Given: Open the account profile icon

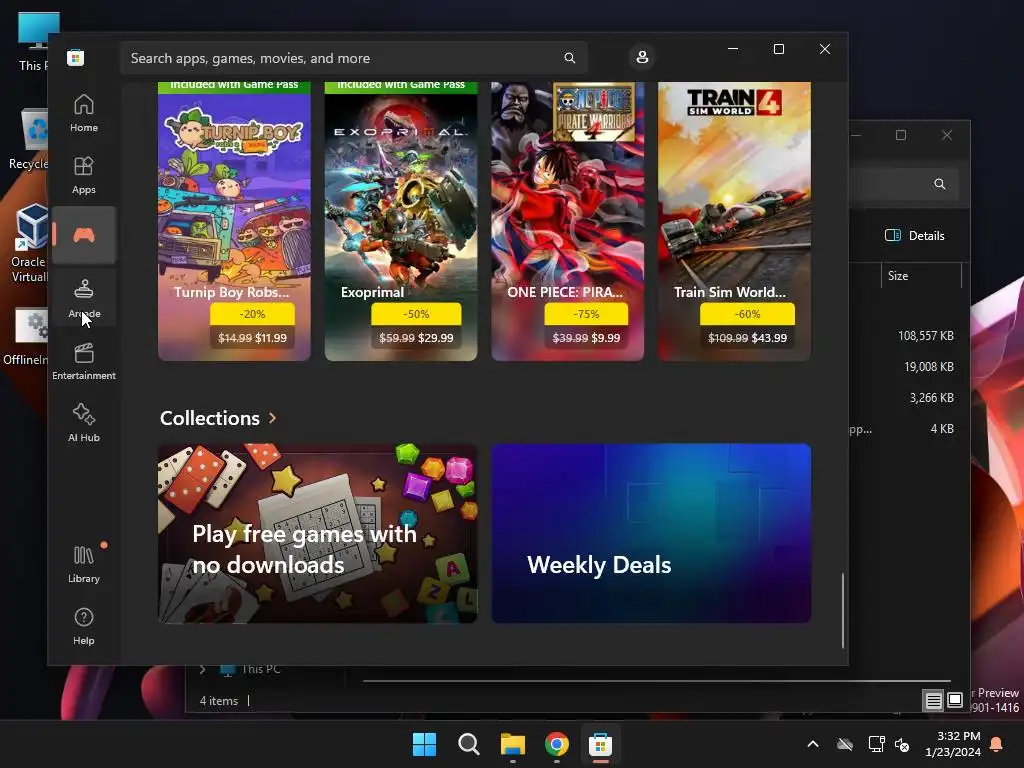Looking at the screenshot, I should coord(642,57).
